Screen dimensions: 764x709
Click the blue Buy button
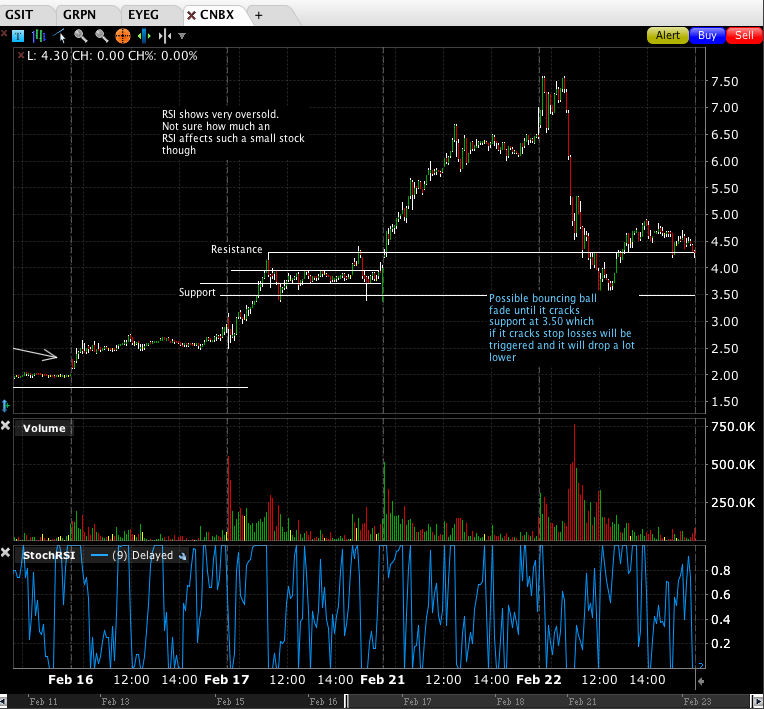[x=707, y=36]
